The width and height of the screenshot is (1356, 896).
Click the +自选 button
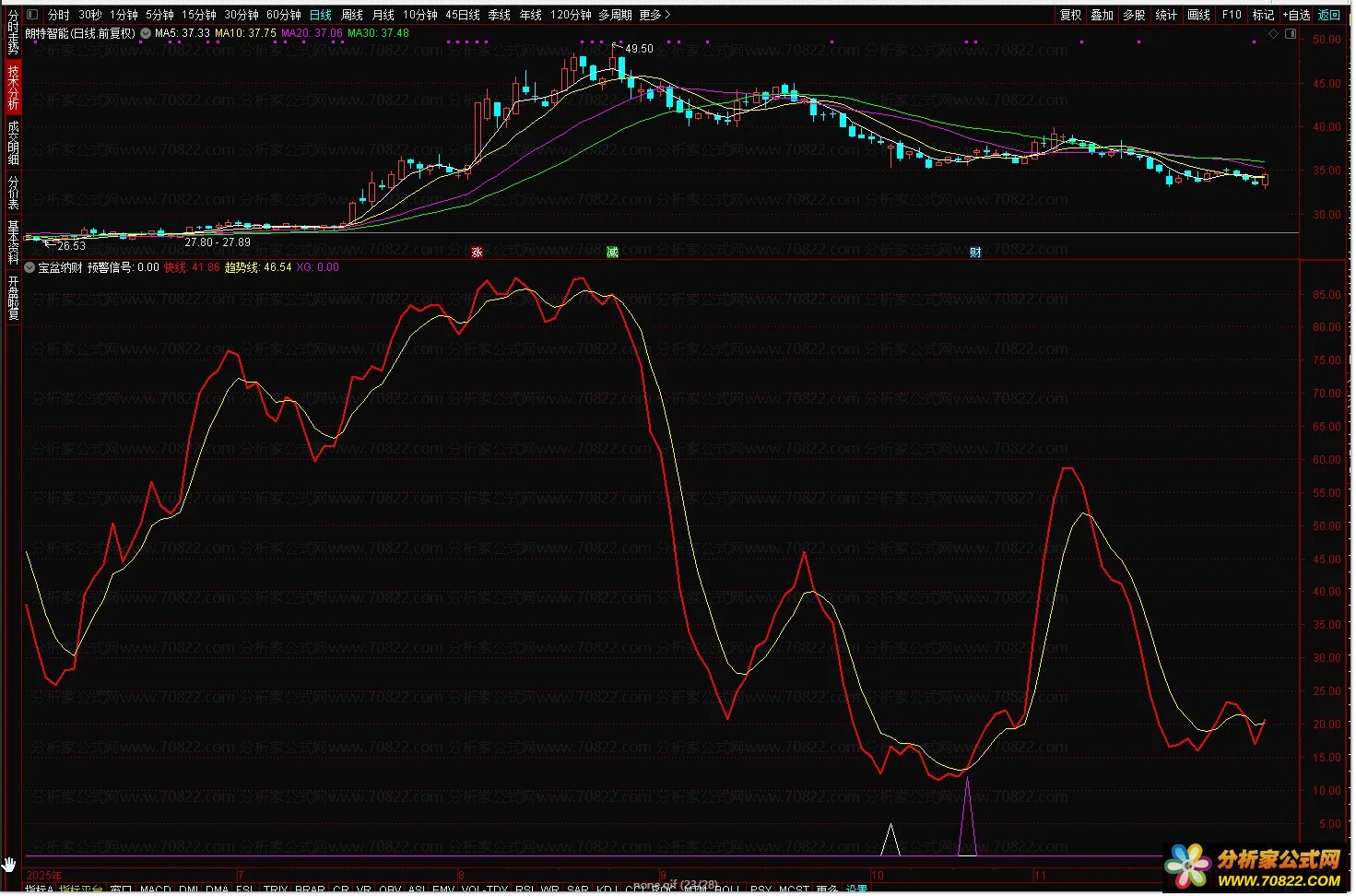click(1296, 15)
